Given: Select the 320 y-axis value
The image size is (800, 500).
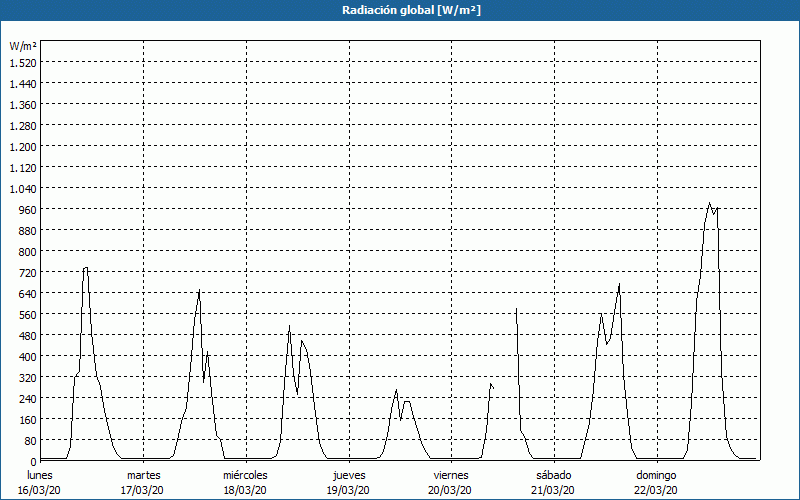Looking at the screenshot, I should (28, 378).
